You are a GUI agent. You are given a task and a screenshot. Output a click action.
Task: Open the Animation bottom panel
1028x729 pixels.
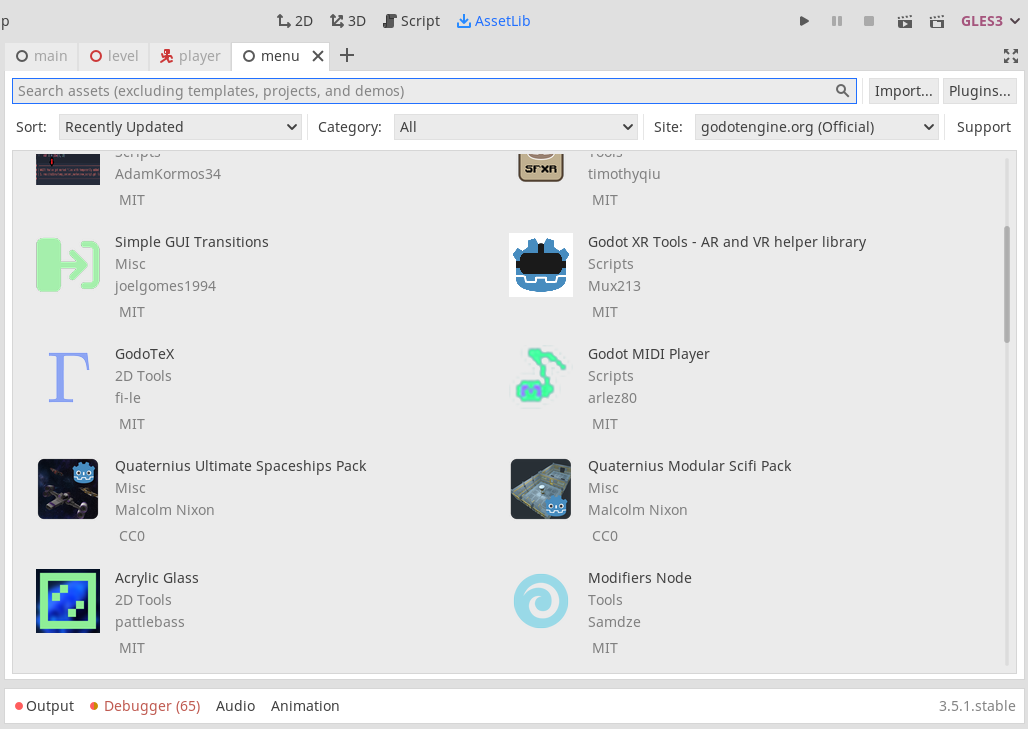click(x=305, y=706)
